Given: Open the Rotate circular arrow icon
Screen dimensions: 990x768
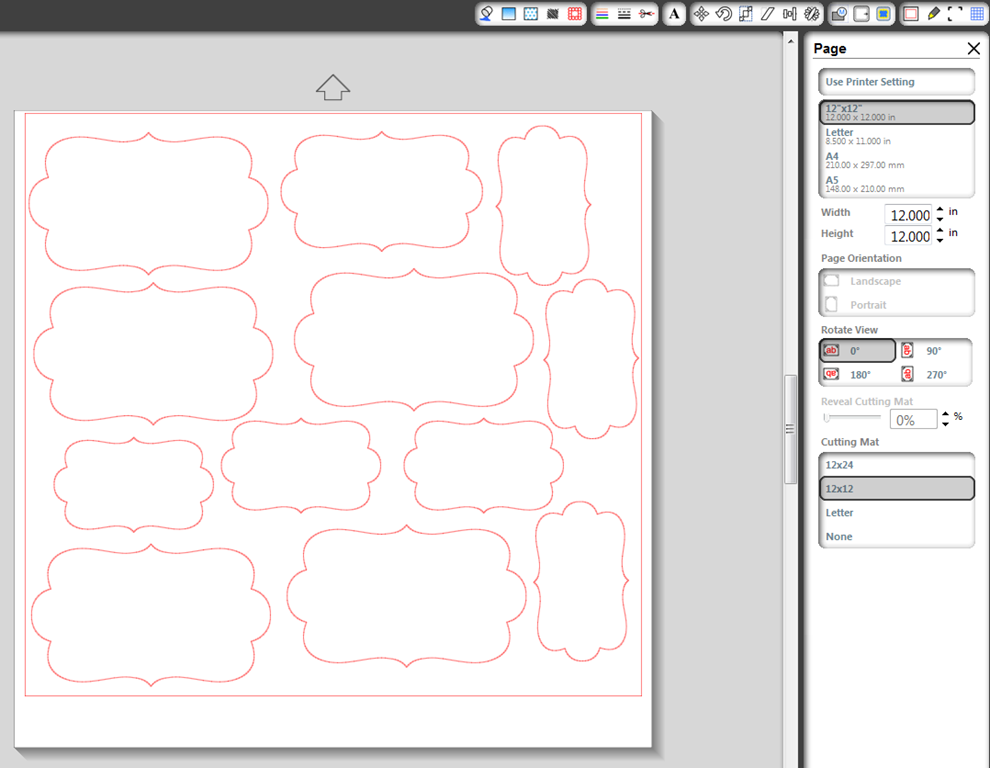Looking at the screenshot, I should (x=724, y=14).
